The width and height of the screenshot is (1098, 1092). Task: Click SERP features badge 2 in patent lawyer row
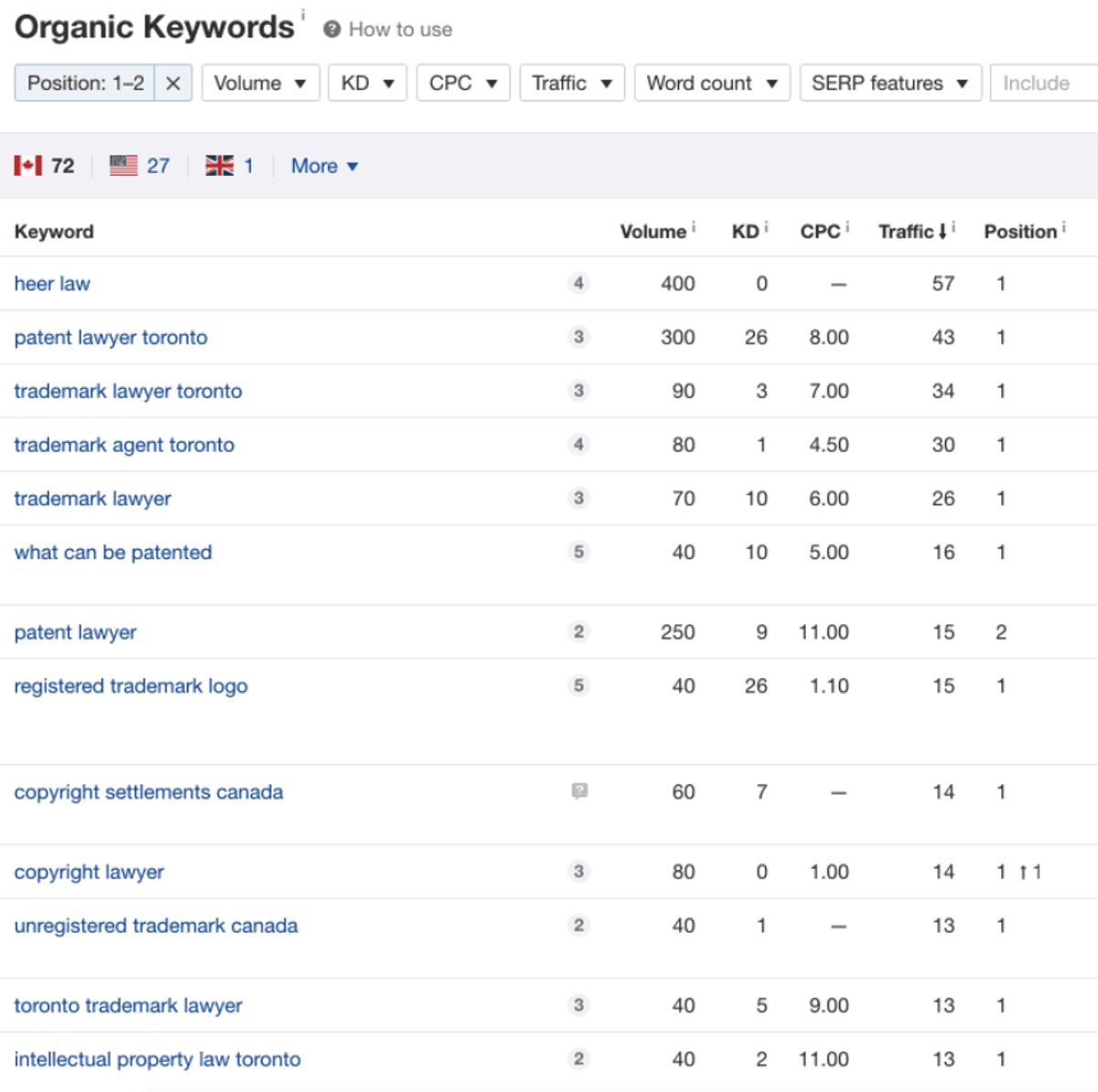[578, 632]
